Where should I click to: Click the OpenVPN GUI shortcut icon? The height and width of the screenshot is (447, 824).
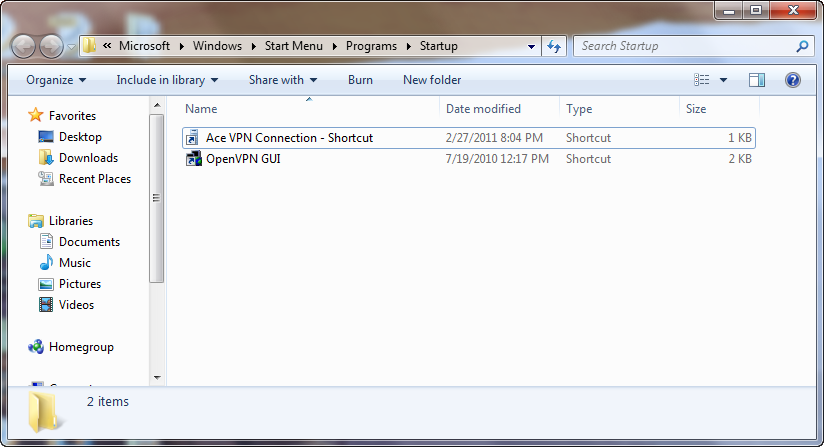pyautogui.click(x=193, y=159)
